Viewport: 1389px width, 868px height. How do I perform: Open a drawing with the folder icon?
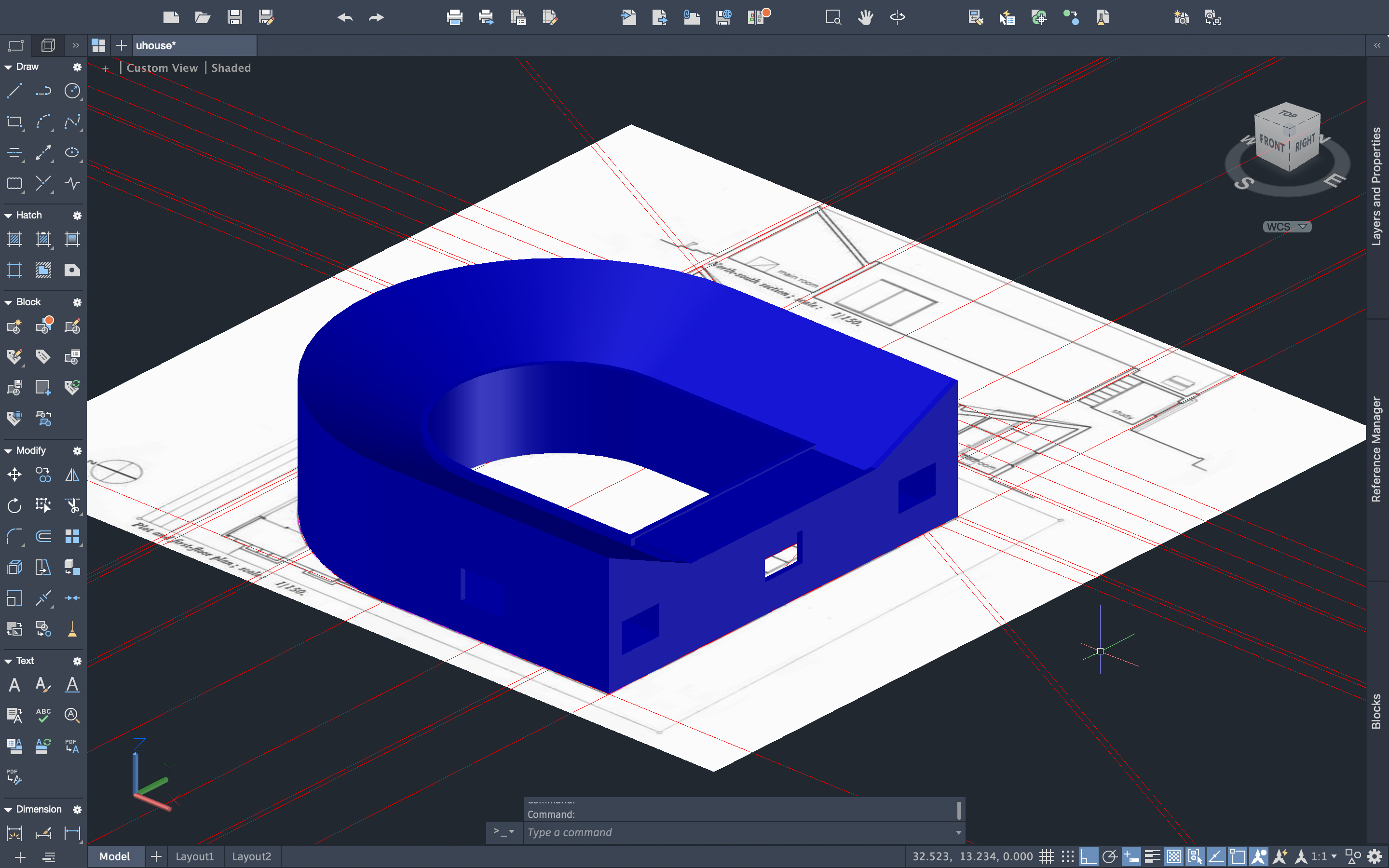203,17
